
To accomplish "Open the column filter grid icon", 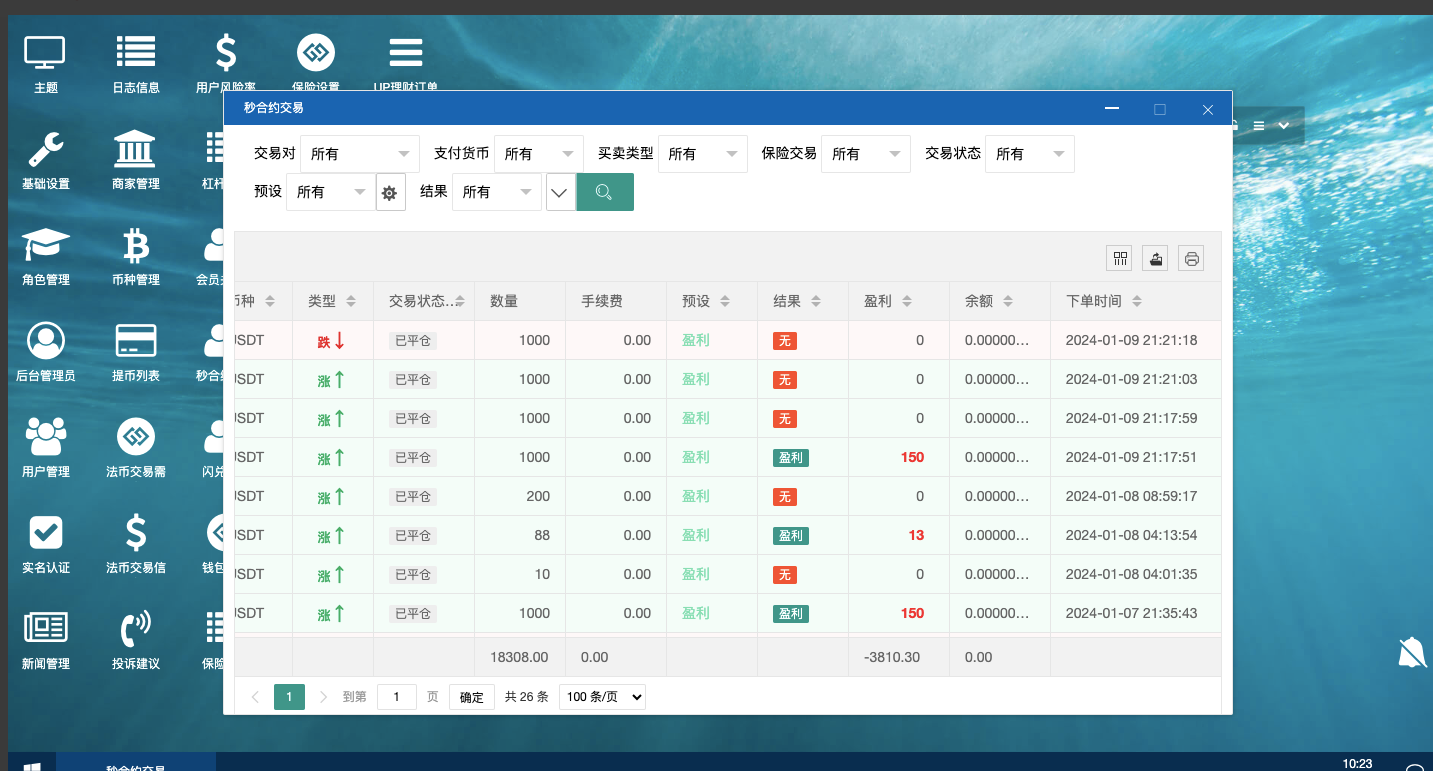I will click(1120, 259).
